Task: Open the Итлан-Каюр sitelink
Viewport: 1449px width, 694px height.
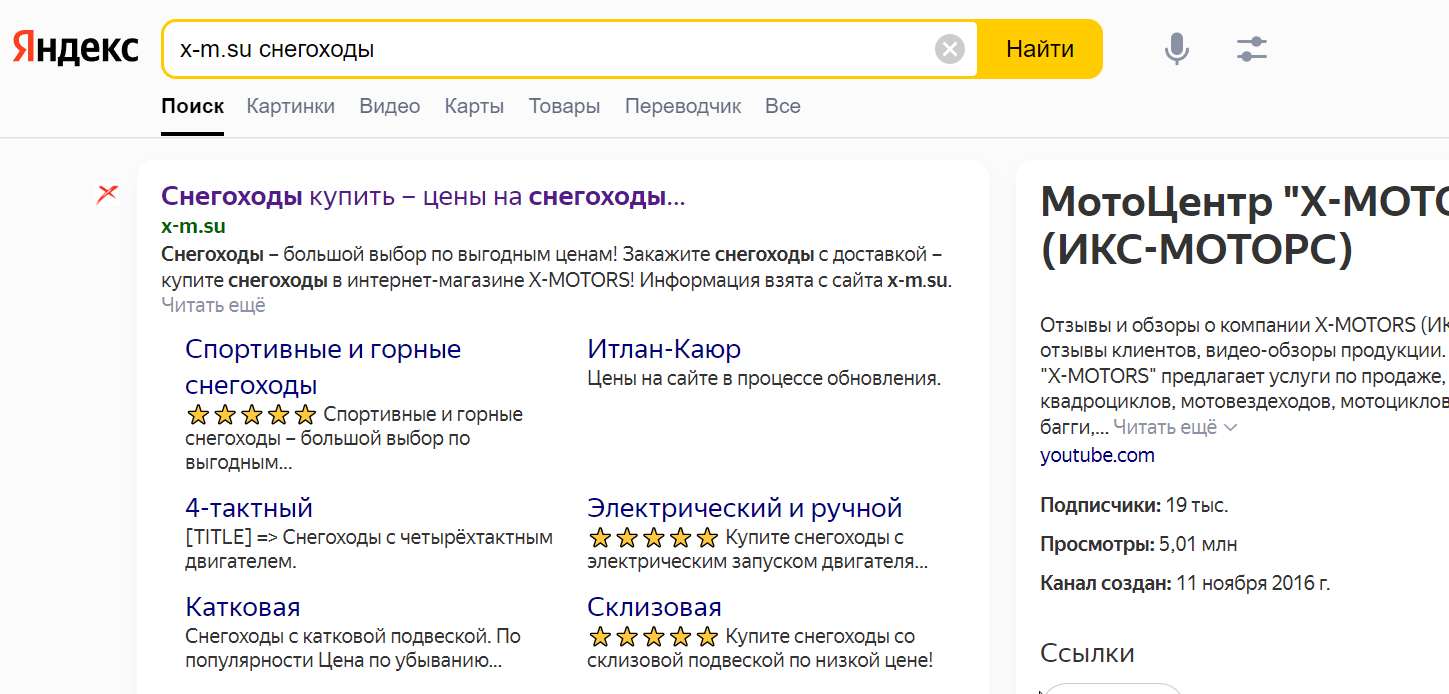Action: pos(664,349)
